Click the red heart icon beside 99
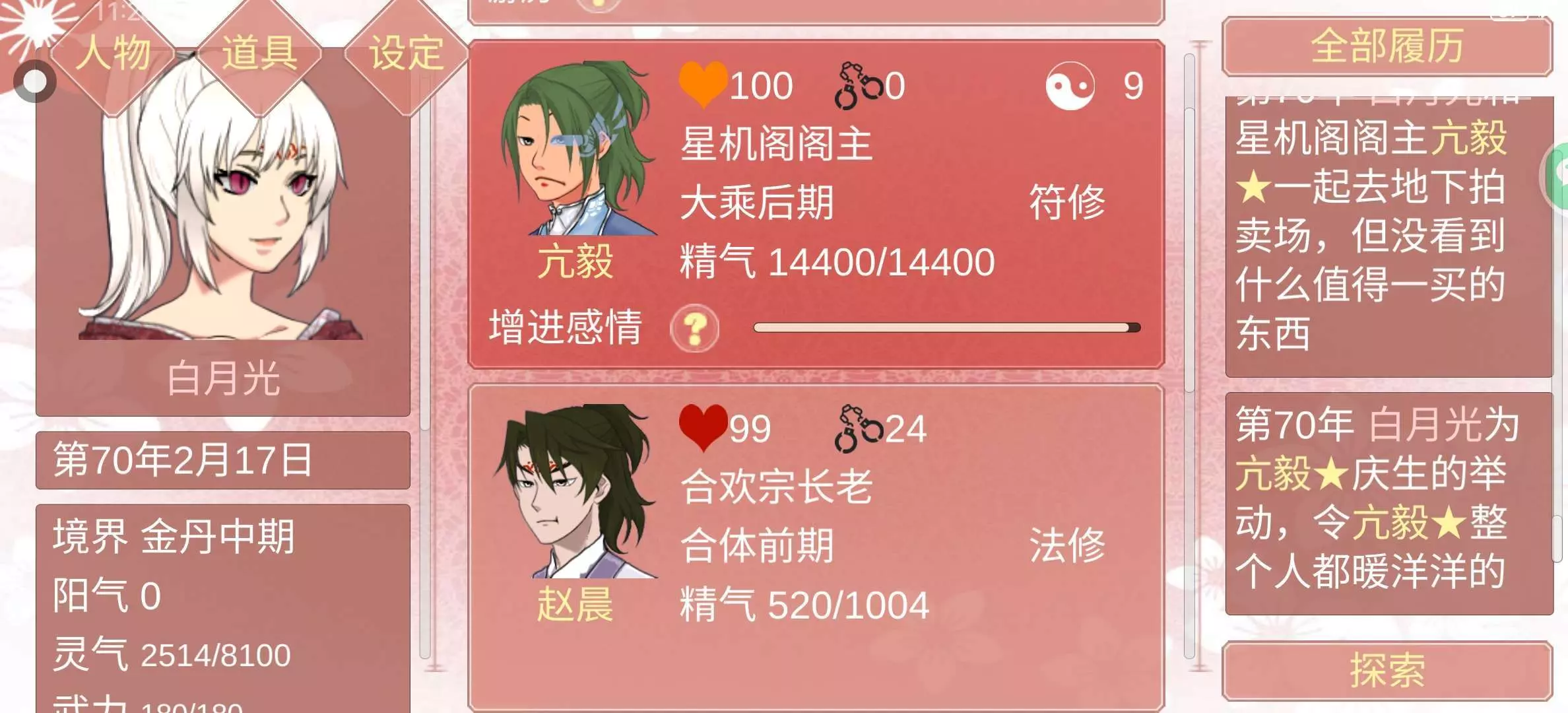 (x=703, y=428)
